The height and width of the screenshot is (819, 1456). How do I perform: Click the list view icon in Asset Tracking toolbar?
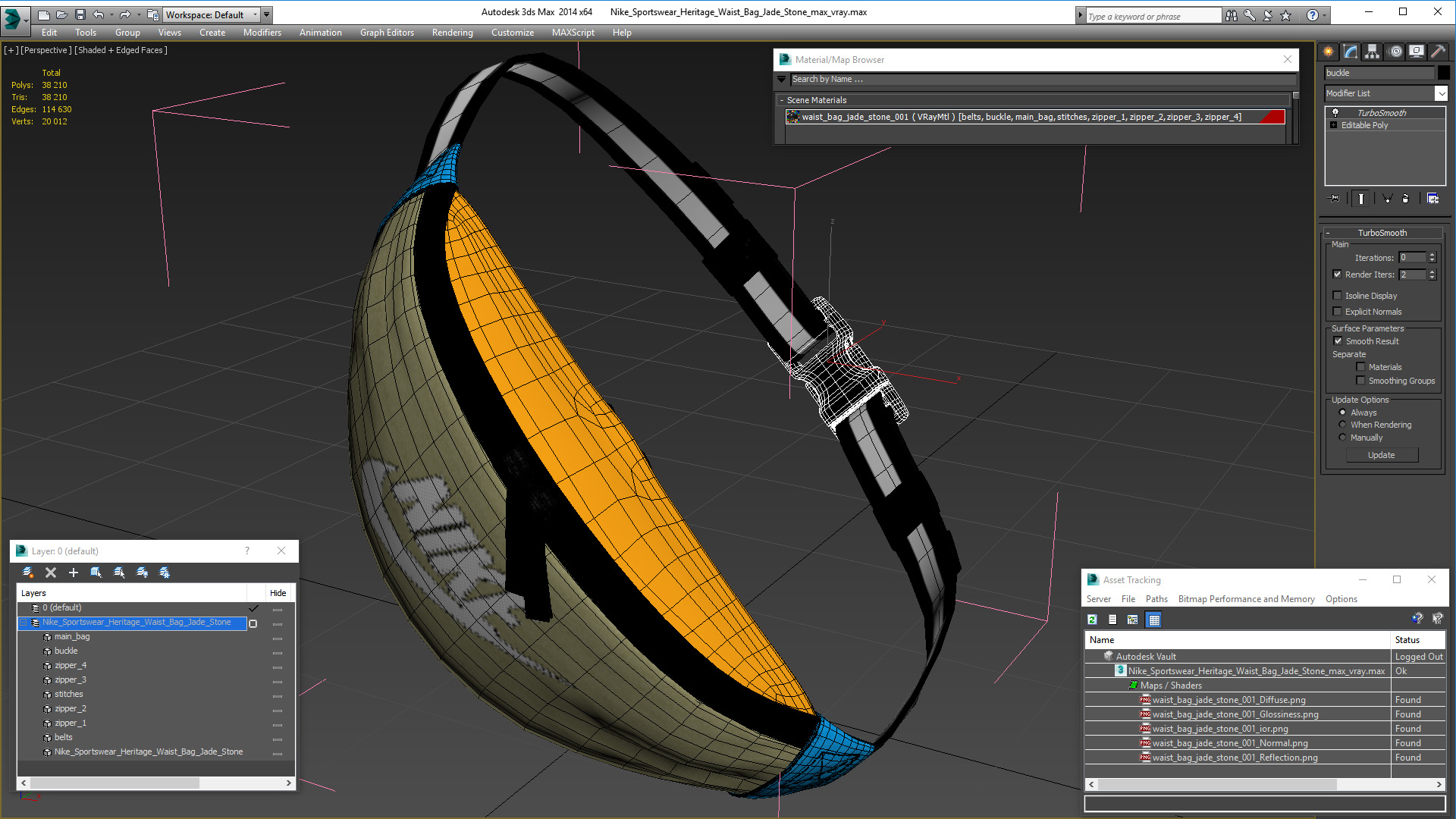(x=1112, y=620)
